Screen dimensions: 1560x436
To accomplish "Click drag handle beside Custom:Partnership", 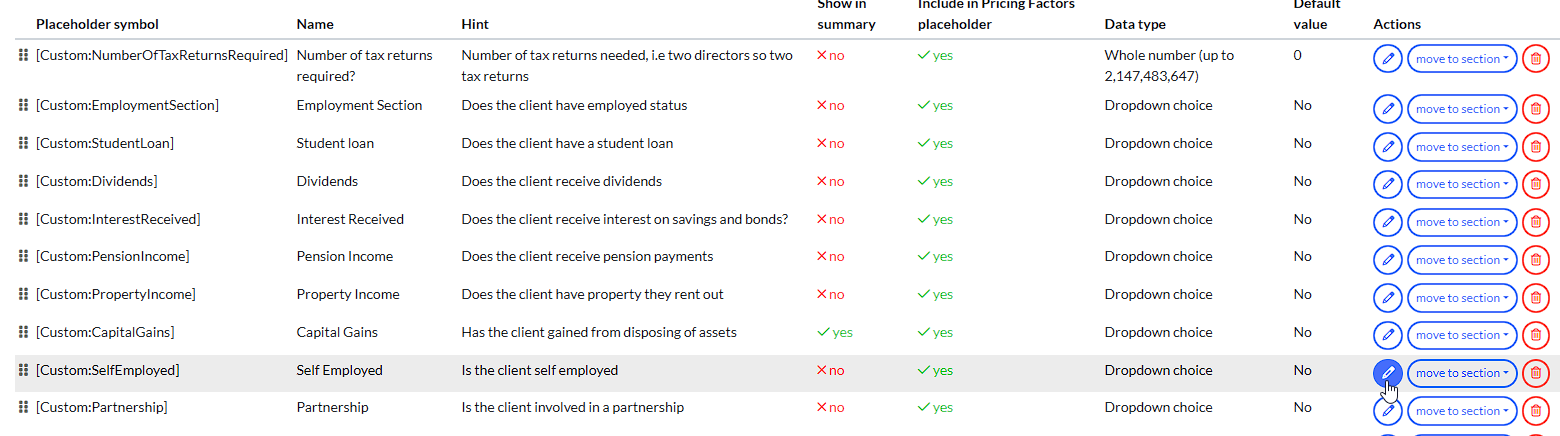I will pyautogui.click(x=23, y=407).
